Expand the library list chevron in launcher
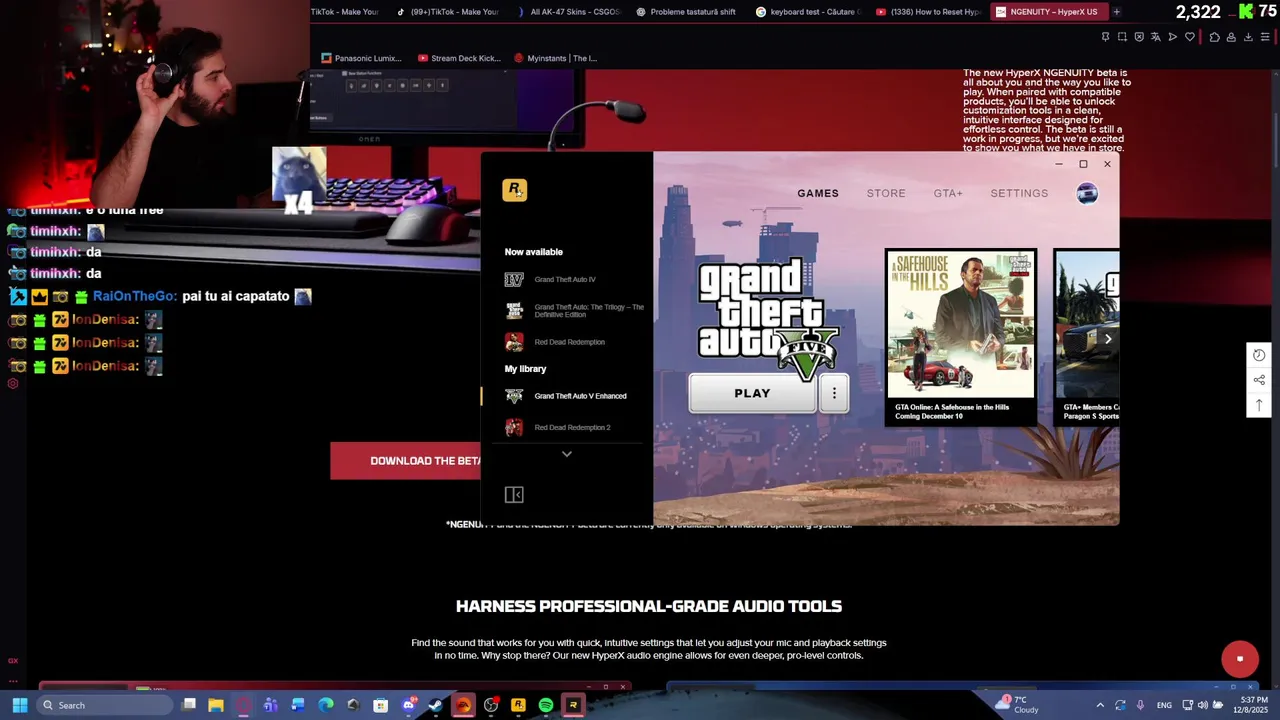Screen dimensions: 1280x720 click(566, 454)
